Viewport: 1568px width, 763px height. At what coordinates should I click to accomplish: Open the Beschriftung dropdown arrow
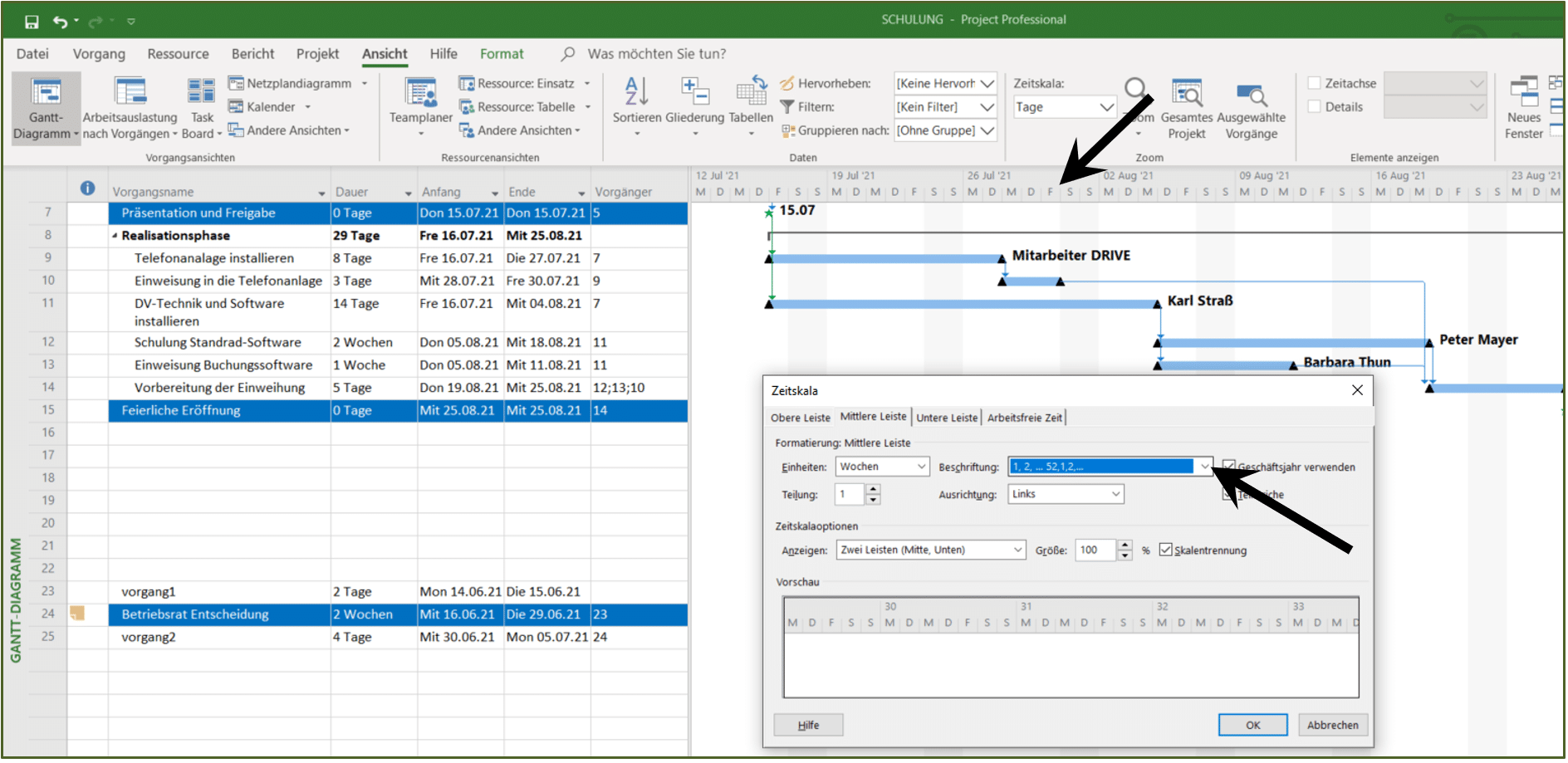tap(1204, 467)
